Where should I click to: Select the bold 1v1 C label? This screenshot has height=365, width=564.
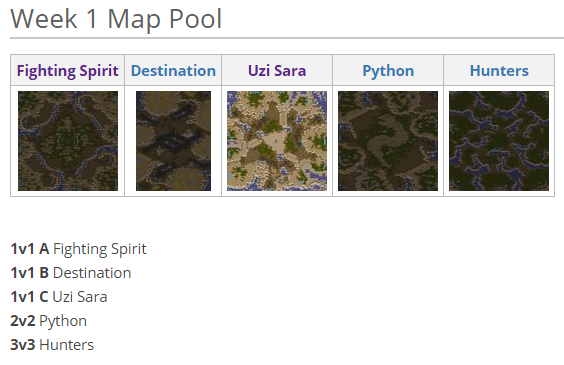(29, 297)
